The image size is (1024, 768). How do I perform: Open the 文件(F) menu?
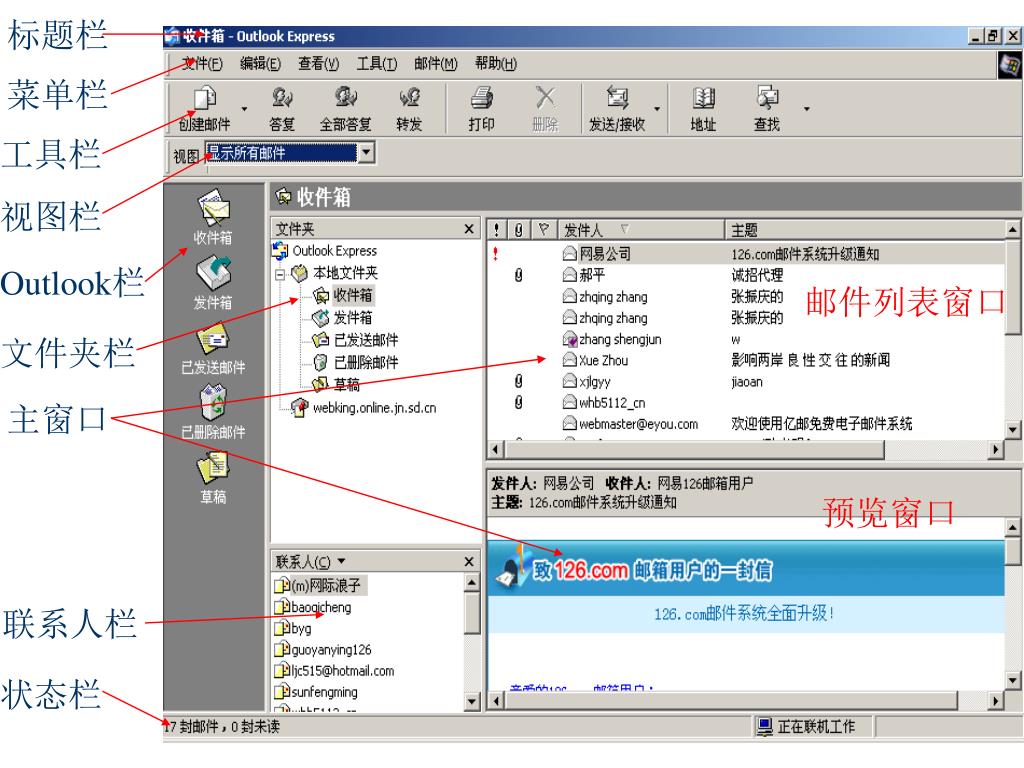202,64
